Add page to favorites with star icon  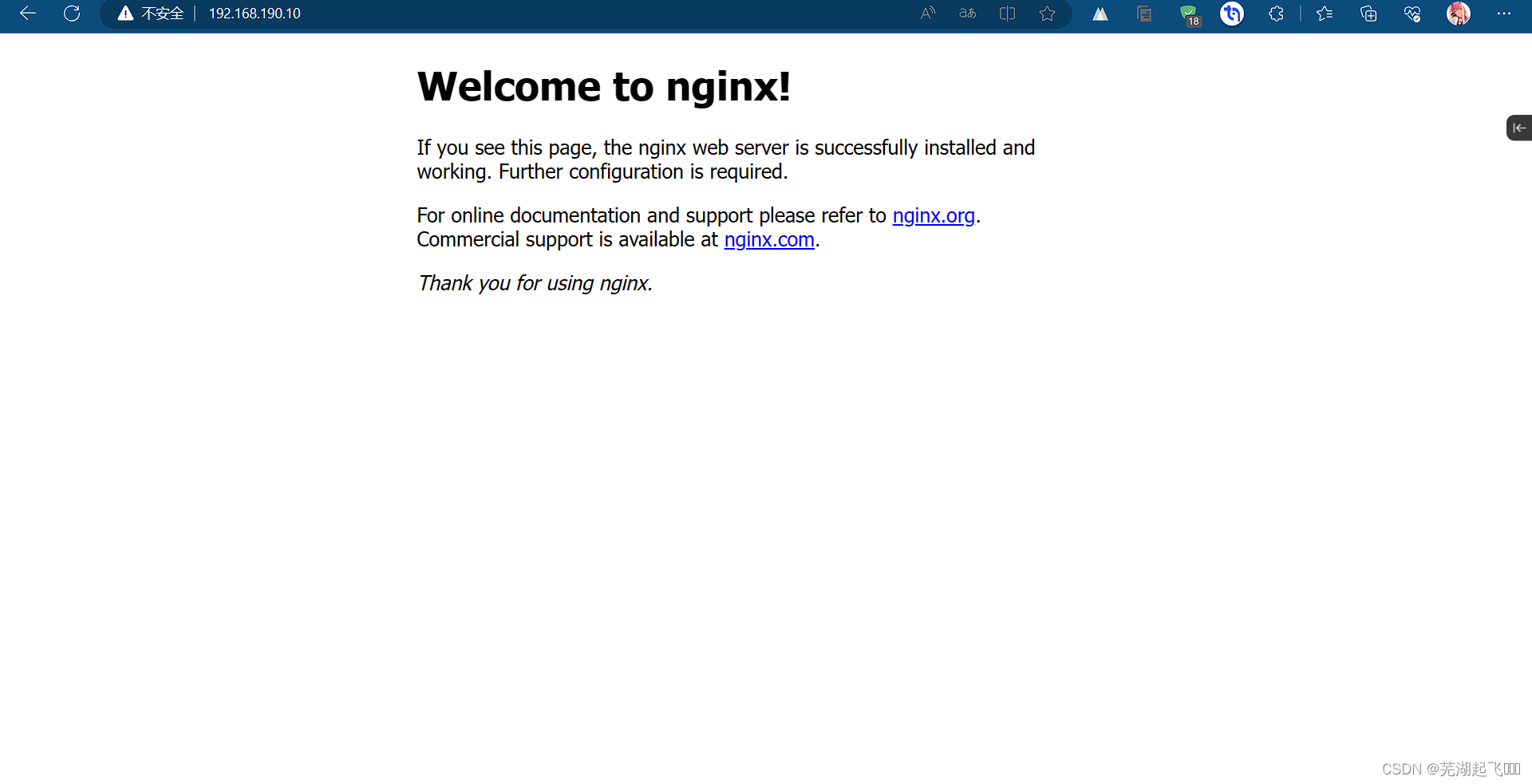(1047, 14)
